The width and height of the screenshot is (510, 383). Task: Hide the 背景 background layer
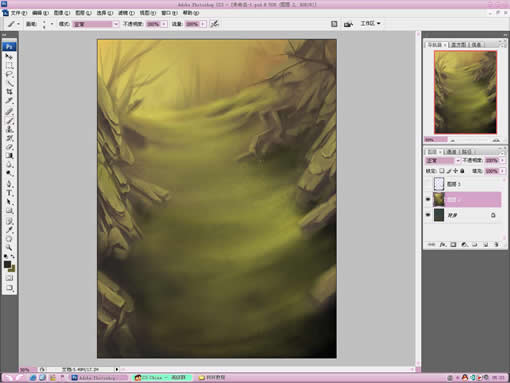428,215
